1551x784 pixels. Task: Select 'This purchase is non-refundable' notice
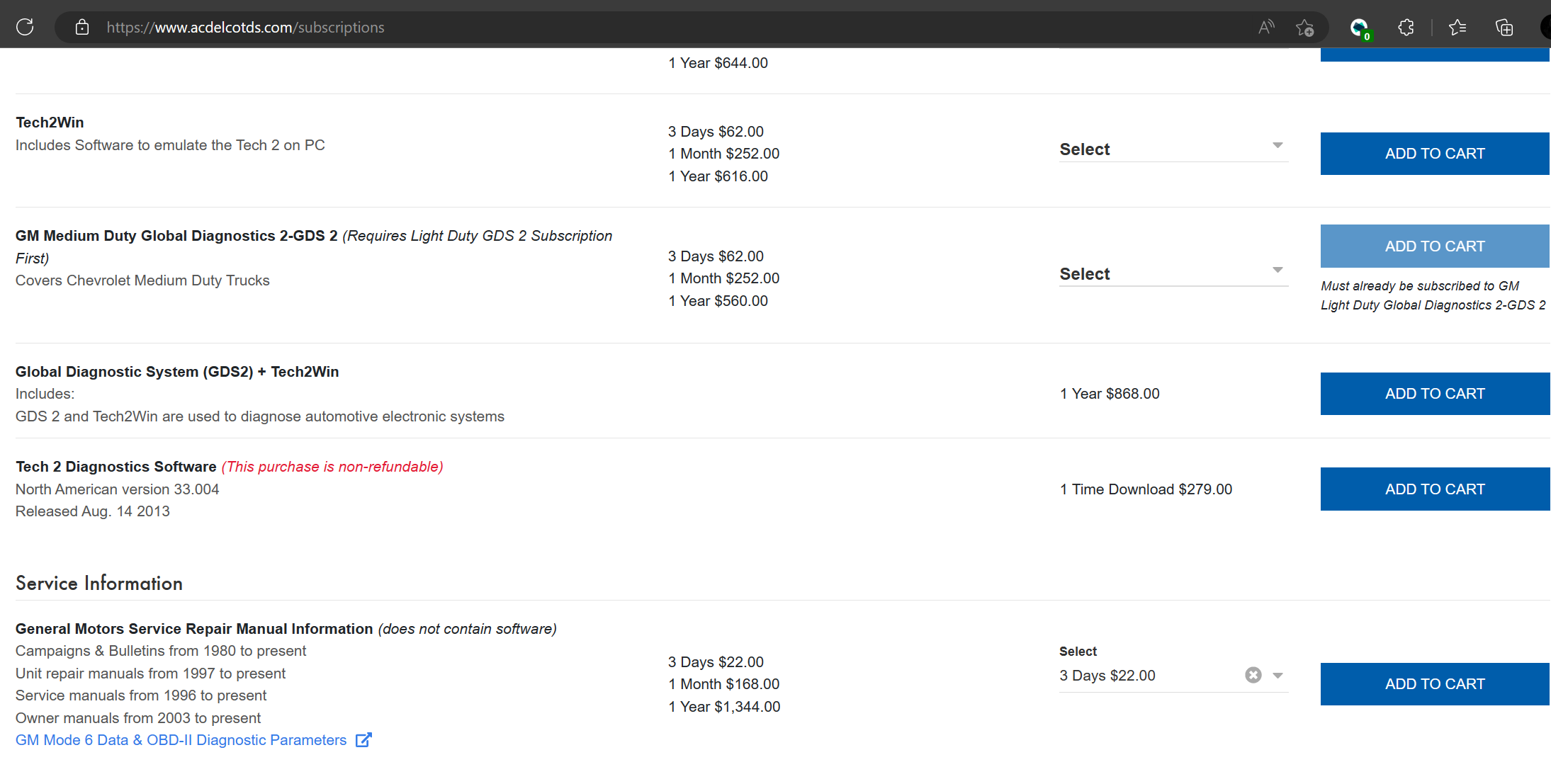(332, 467)
